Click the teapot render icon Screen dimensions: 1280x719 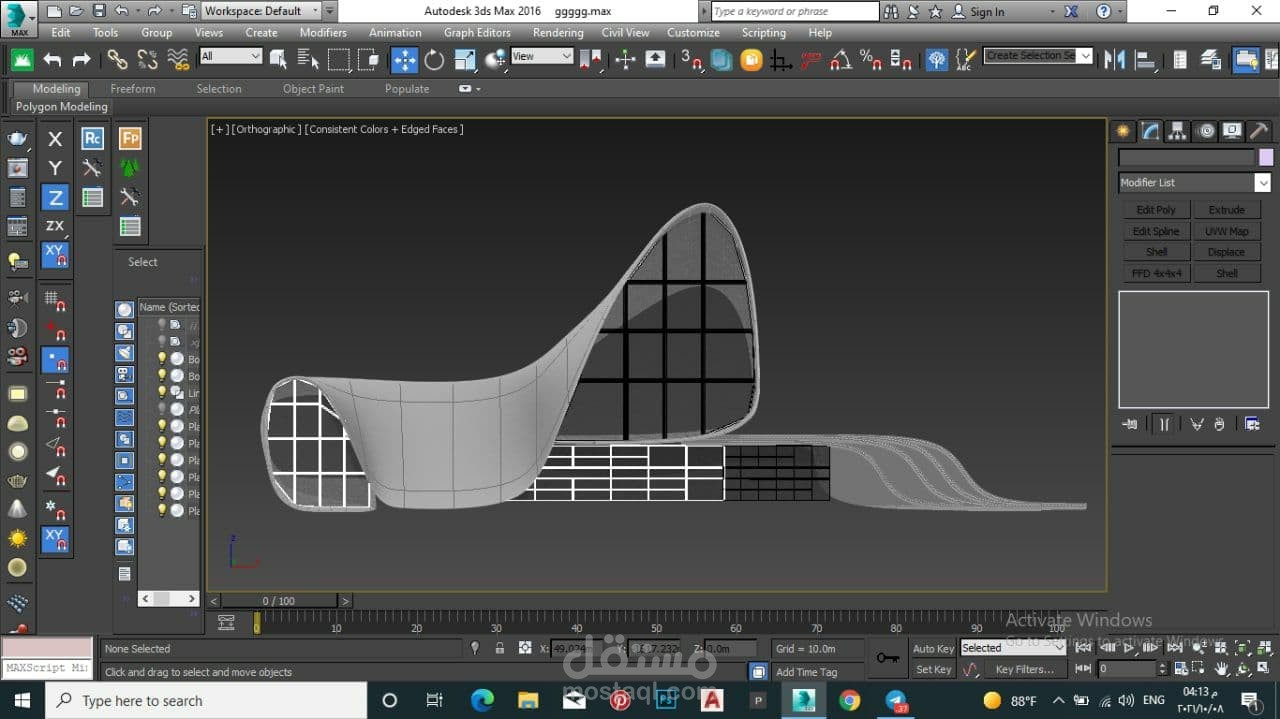click(x=17, y=138)
